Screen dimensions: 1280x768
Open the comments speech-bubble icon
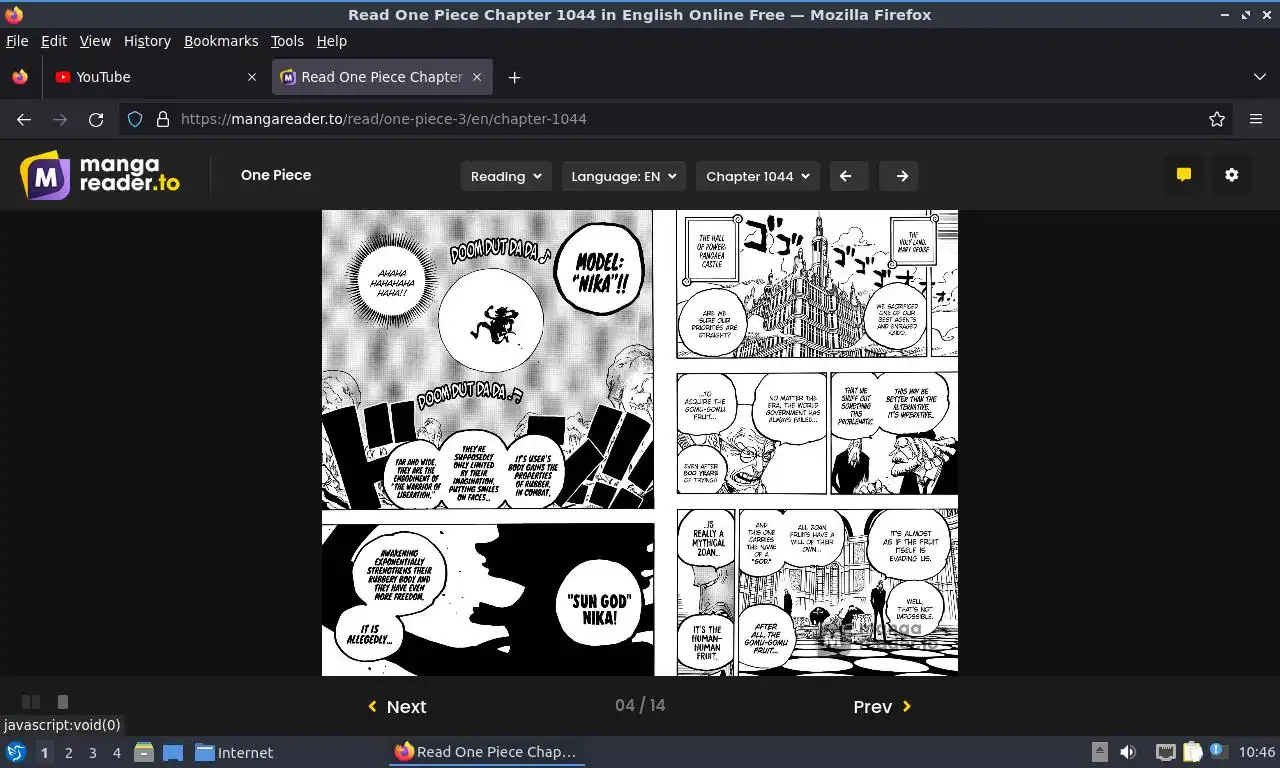tap(1184, 175)
